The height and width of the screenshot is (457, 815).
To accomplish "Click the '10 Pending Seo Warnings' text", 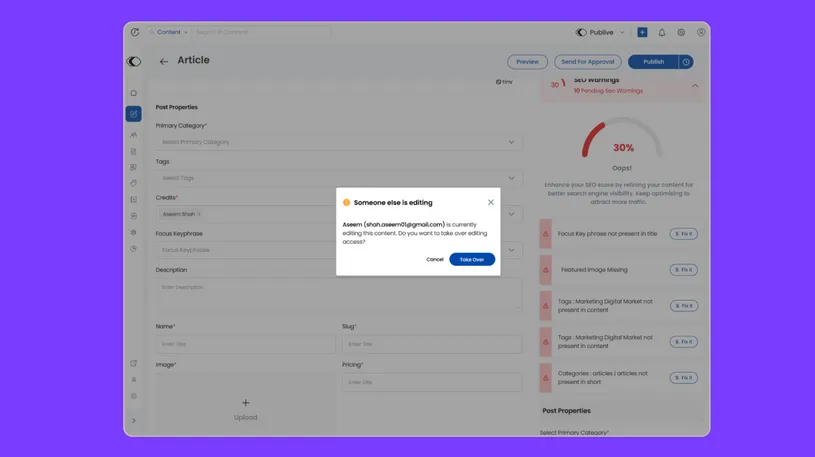I will 608,90.
